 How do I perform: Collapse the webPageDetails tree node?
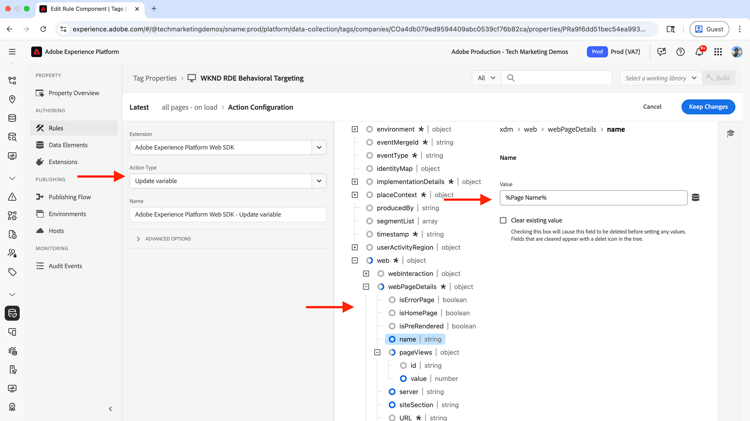pyautogui.click(x=366, y=287)
